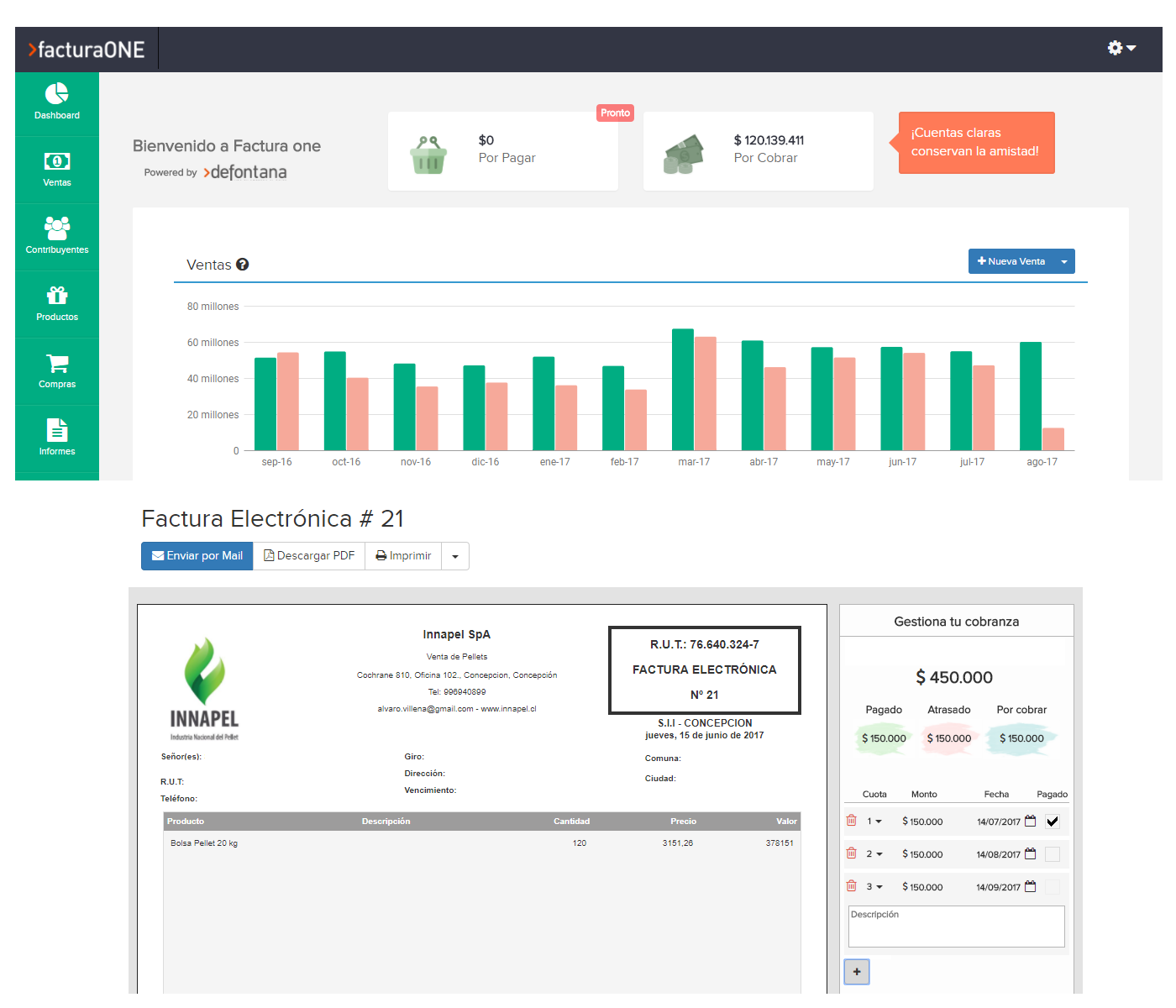Open calendar for date 14/08/2017
The height and width of the screenshot is (1008, 1176).
point(1031,854)
